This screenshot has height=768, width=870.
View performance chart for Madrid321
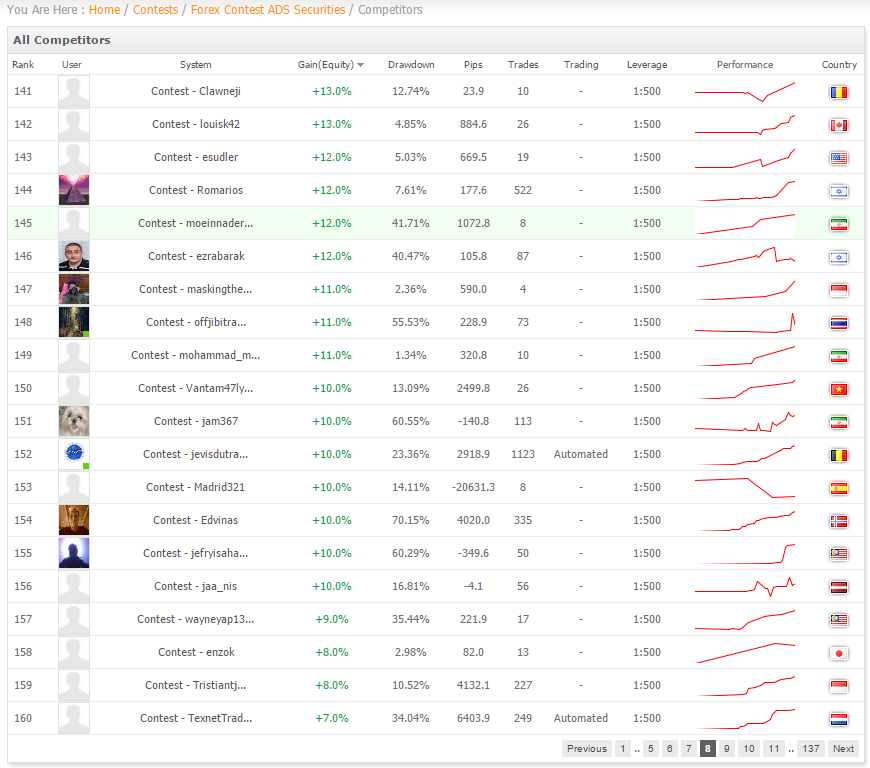click(x=745, y=487)
